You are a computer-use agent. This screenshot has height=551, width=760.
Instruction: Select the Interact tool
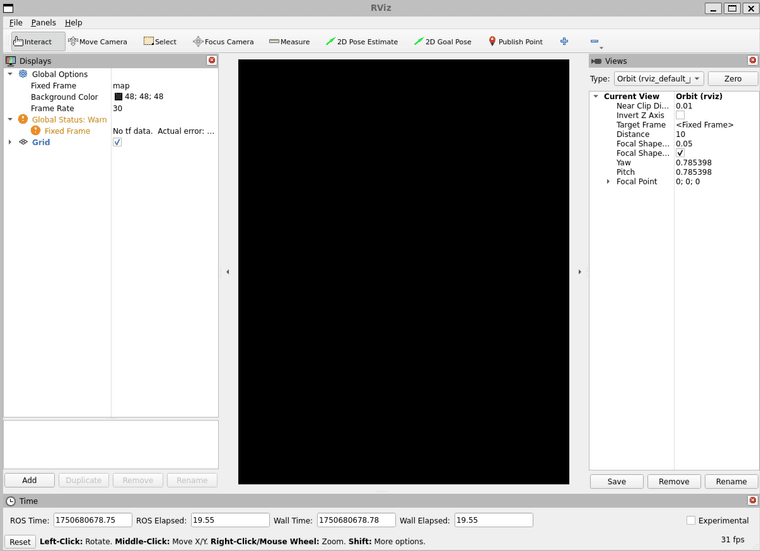pyautogui.click(x=38, y=42)
